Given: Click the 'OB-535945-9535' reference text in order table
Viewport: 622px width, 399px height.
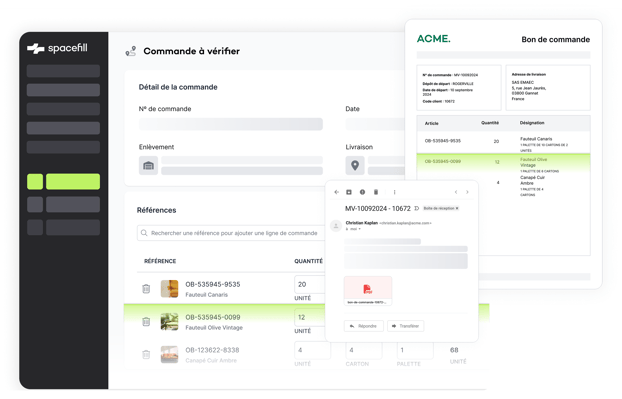Looking at the screenshot, I should point(213,284).
